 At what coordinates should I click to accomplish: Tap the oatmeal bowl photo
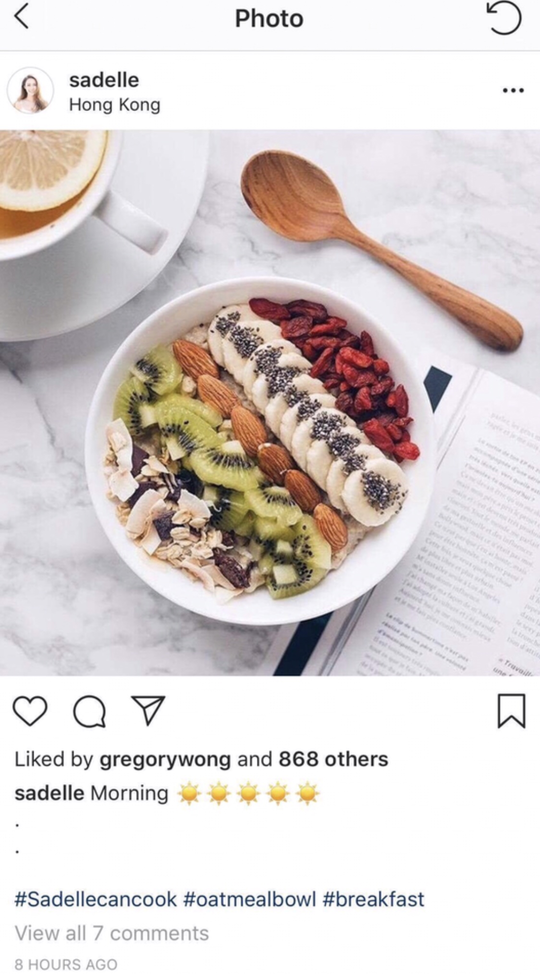point(270,403)
